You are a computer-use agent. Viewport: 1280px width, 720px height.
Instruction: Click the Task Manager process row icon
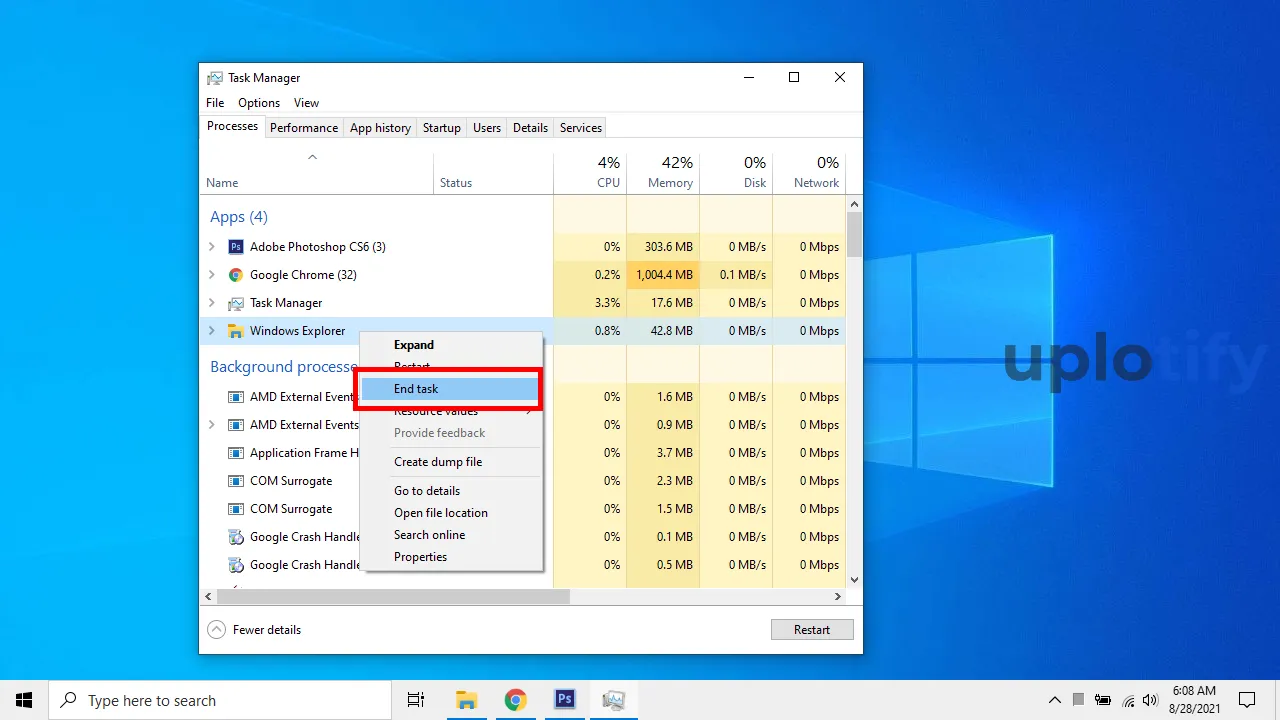236,303
